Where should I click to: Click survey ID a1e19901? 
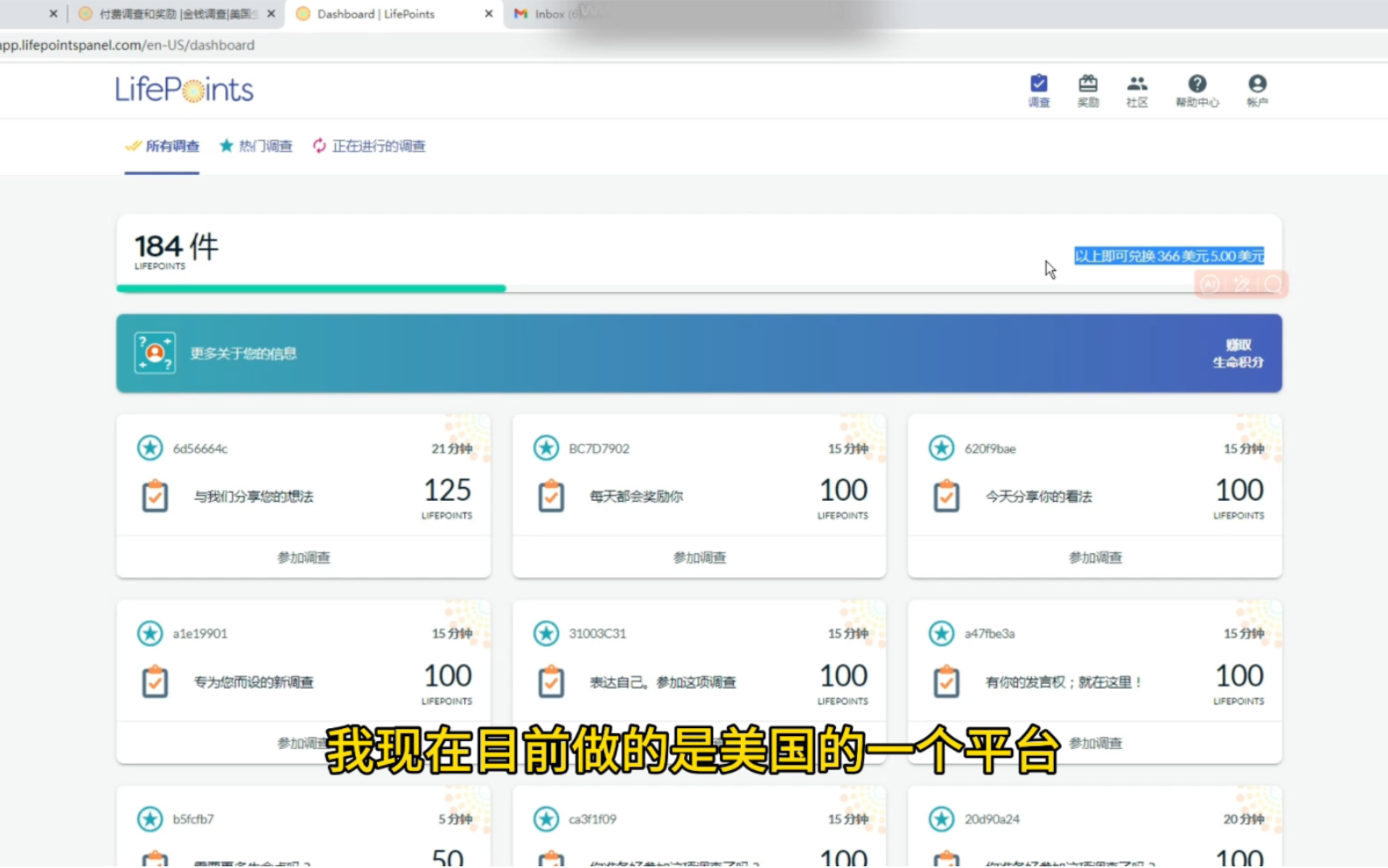pyautogui.click(x=200, y=634)
